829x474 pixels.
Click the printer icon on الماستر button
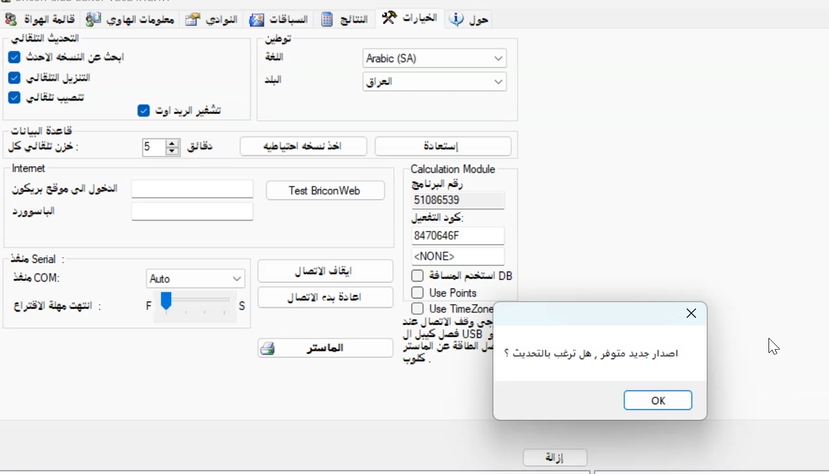tap(267, 349)
